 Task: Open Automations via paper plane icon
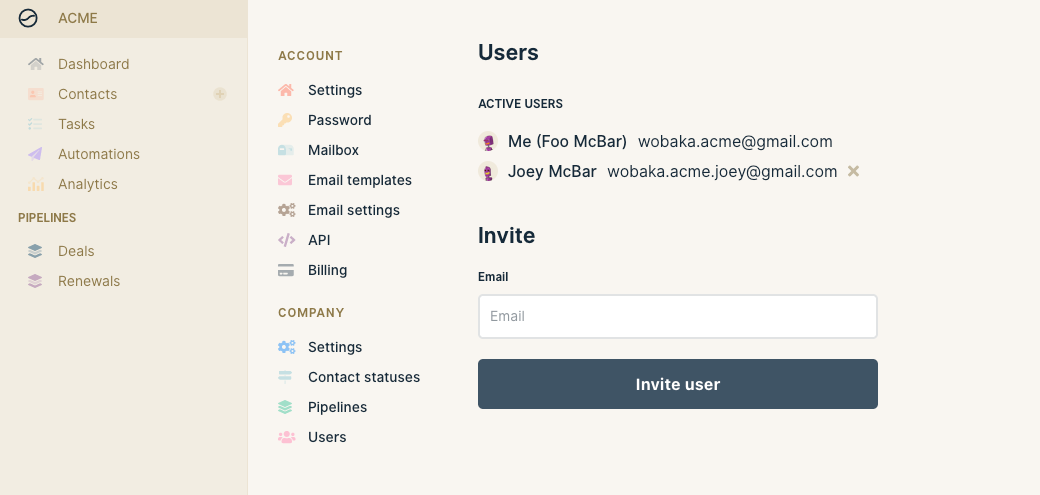[36, 154]
